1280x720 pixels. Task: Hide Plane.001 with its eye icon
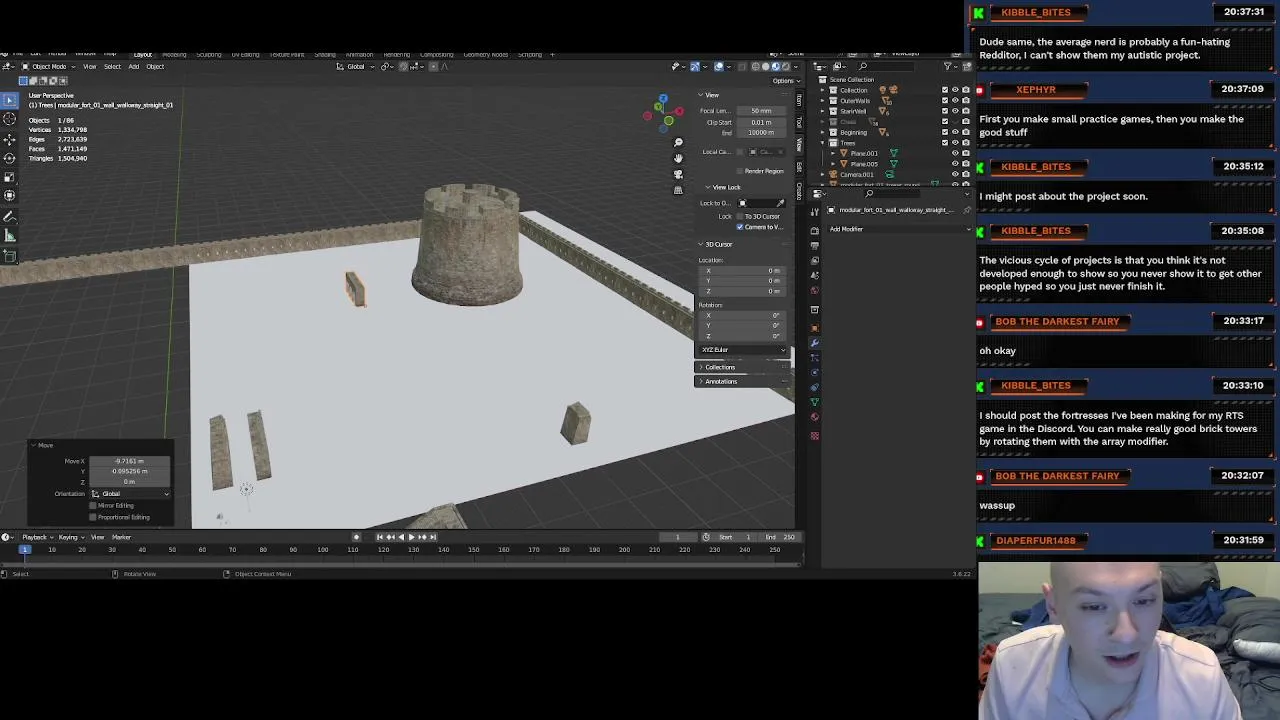click(955, 153)
